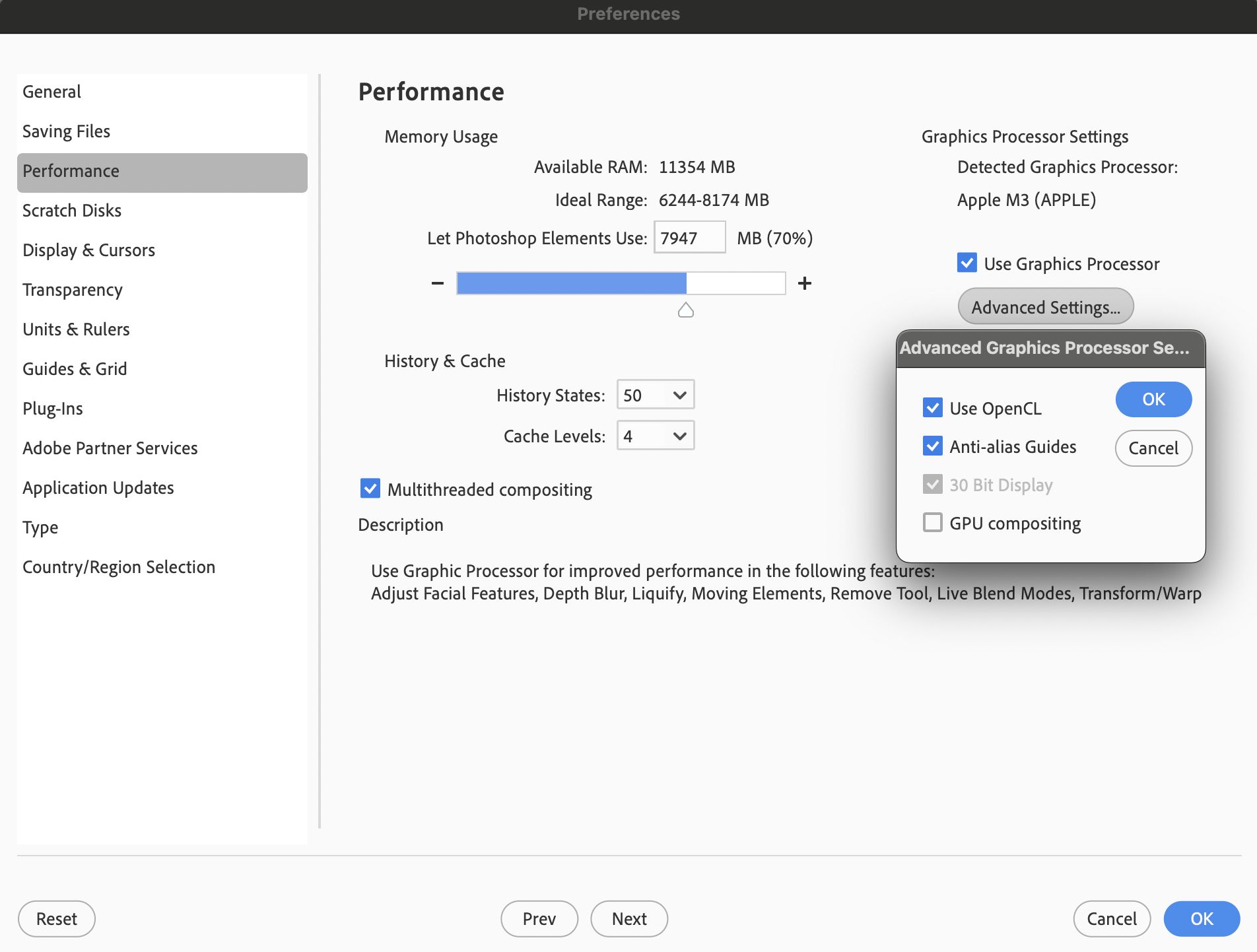Click the Let Photoshop Elements Use field
The width and height of the screenshot is (1257, 952).
[x=689, y=238]
